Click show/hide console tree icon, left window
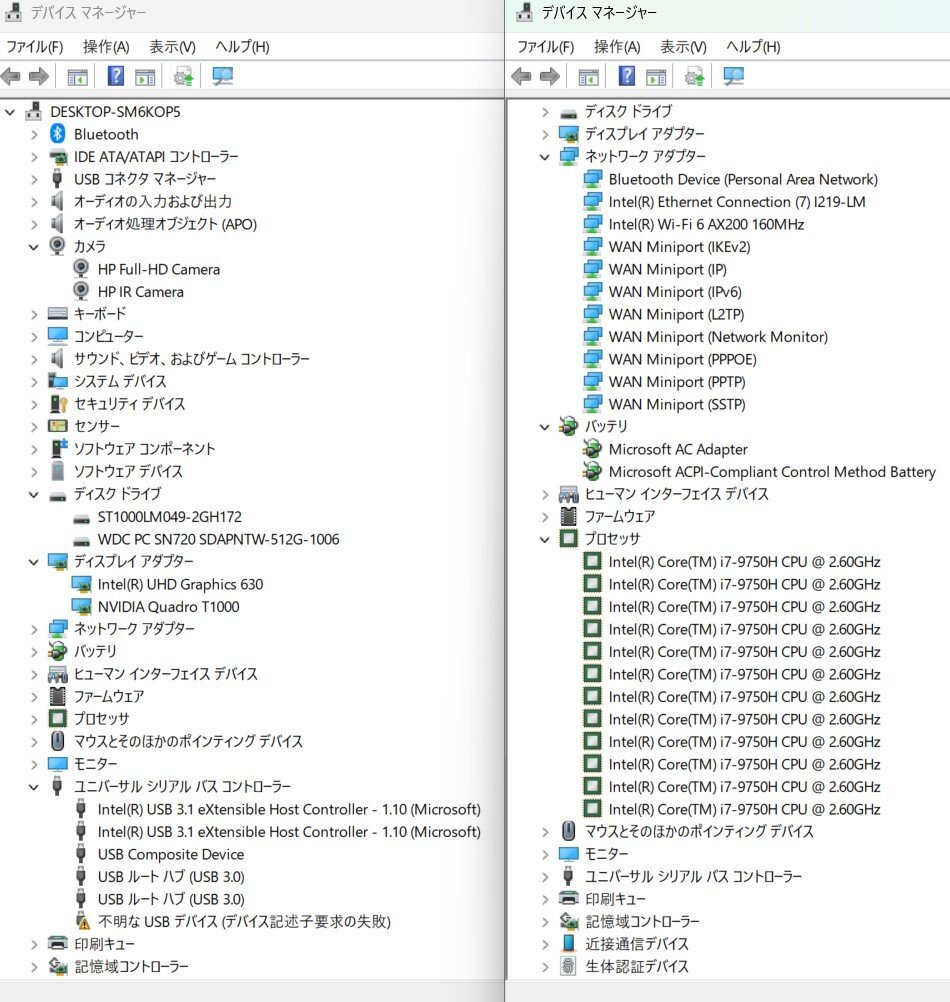950x1002 pixels. pyautogui.click(x=77, y=77)
